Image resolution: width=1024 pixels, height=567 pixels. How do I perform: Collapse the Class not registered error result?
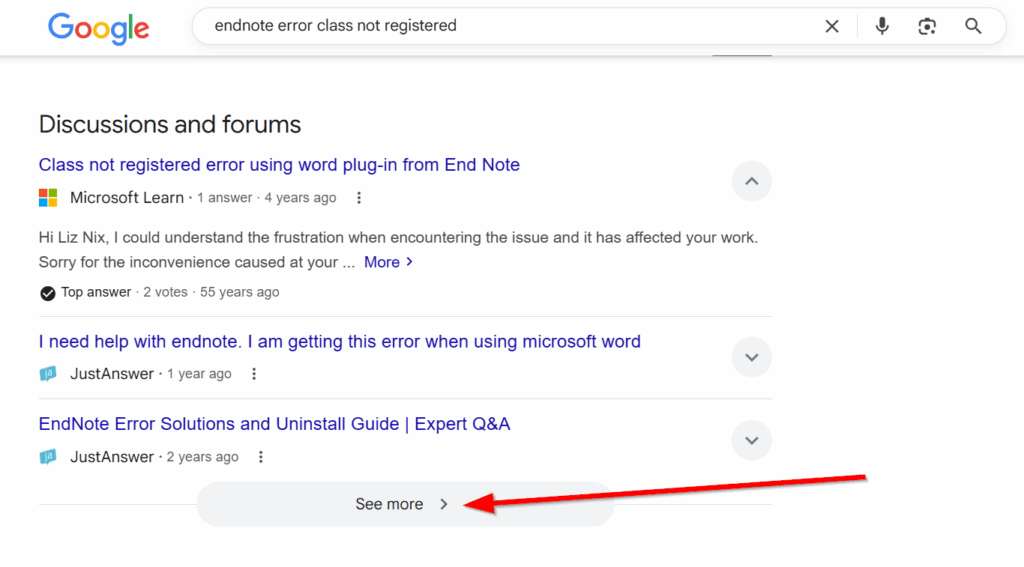[x=752, y=182]
